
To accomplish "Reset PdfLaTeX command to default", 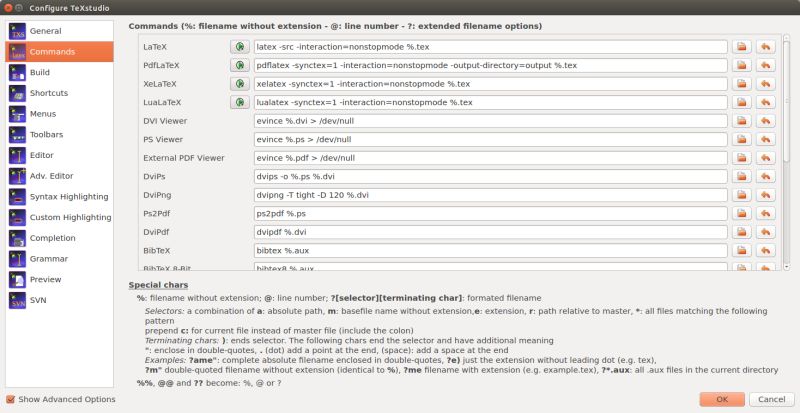I will pos(766,65).
